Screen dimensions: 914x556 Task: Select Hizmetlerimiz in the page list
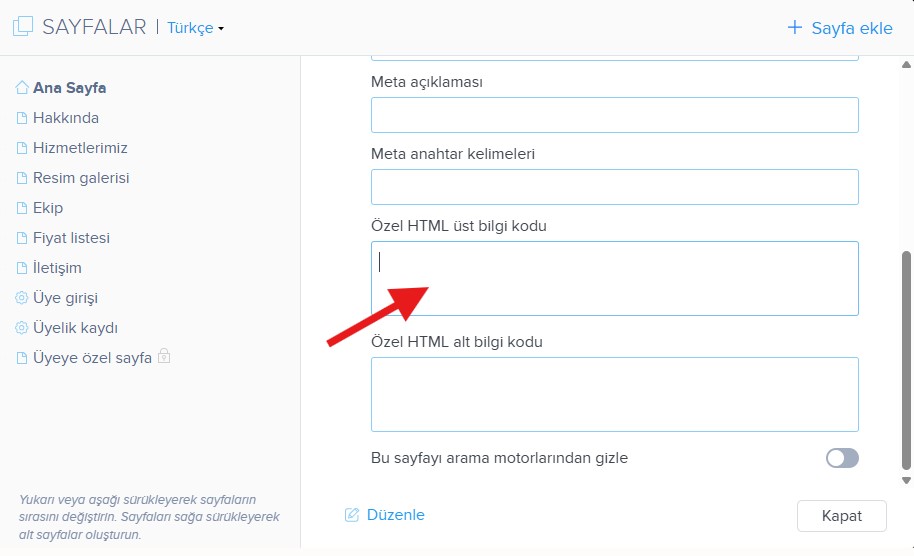click(x=80, y=148)
